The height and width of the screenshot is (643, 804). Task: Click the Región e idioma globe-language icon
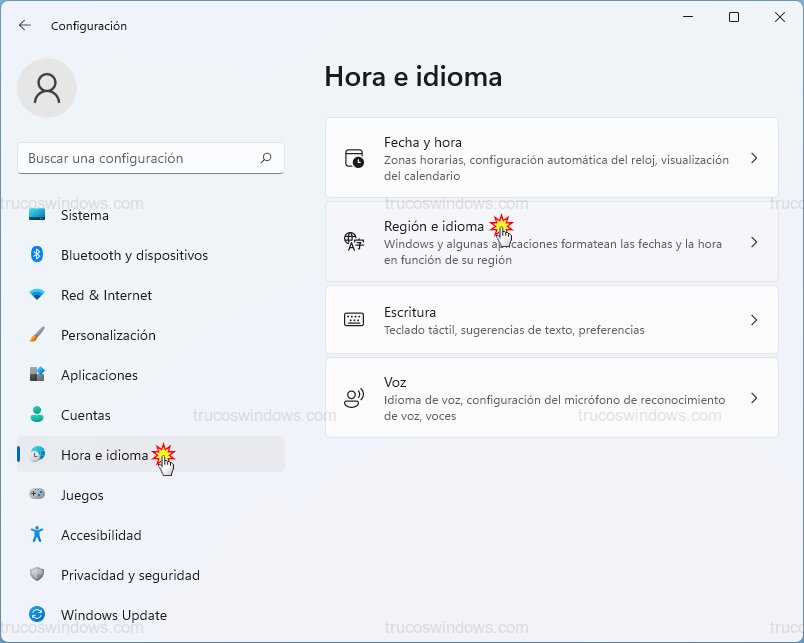coord(355,242)
